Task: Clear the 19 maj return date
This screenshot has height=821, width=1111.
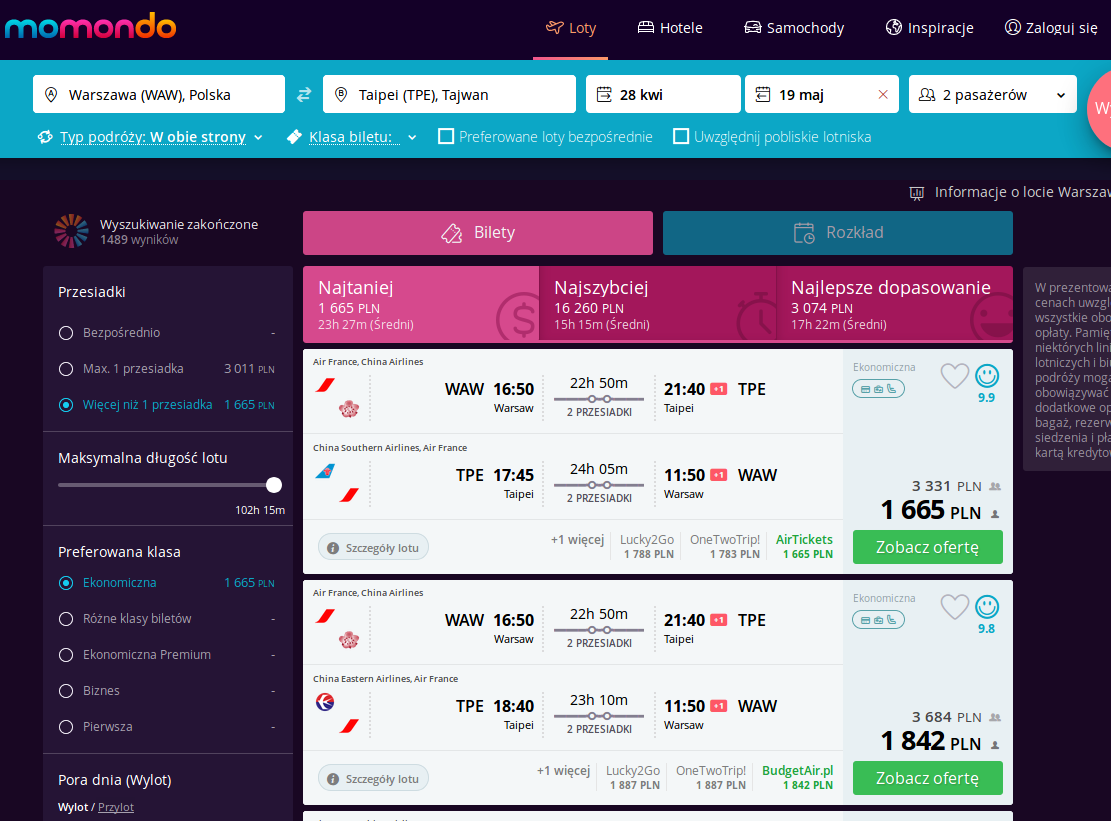Action: [883, 94]
